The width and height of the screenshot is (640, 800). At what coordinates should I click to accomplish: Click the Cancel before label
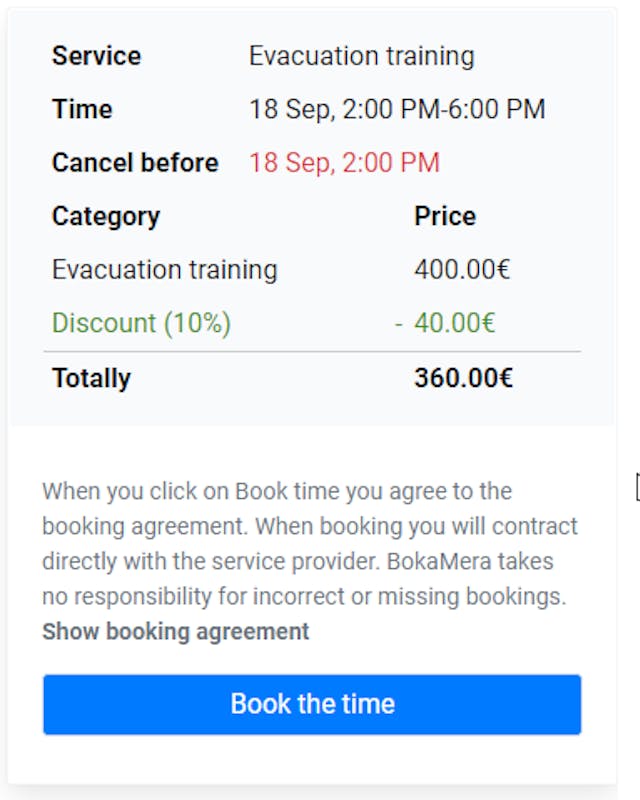pyautogui.click(x=135, y=162)
